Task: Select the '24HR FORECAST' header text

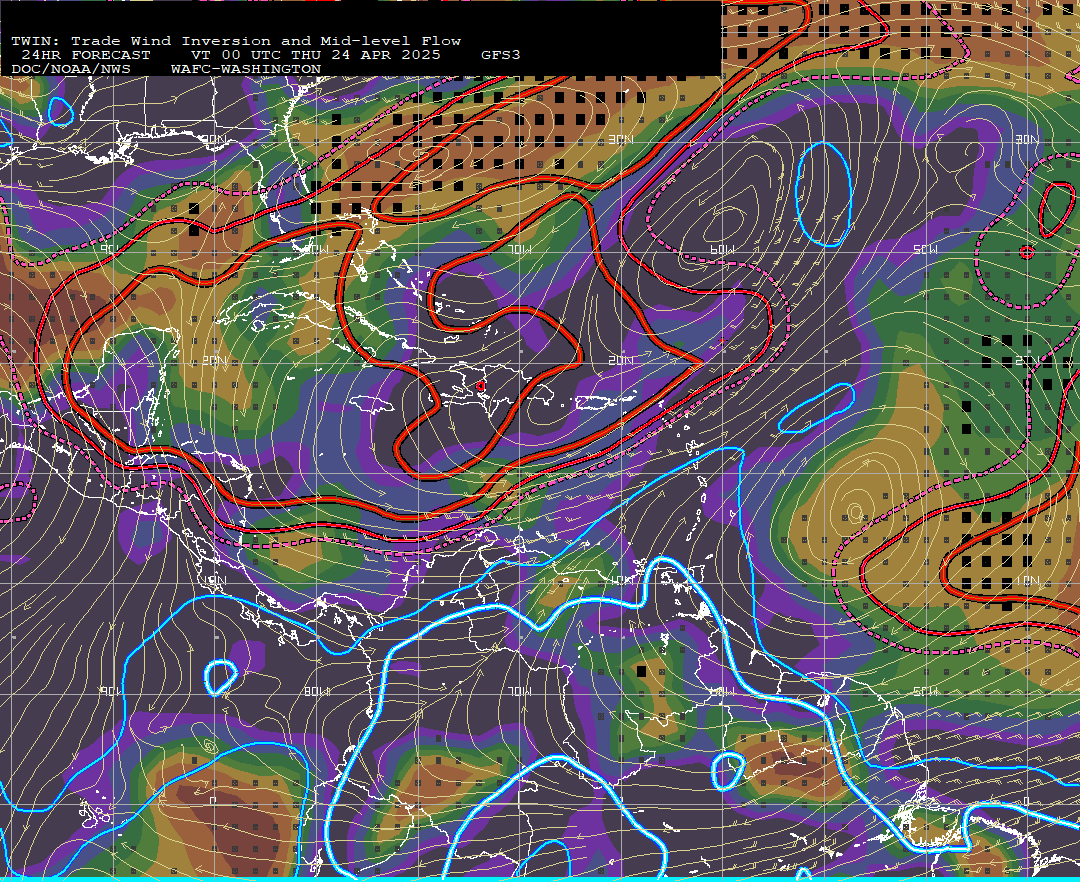Action: [85, 55]
